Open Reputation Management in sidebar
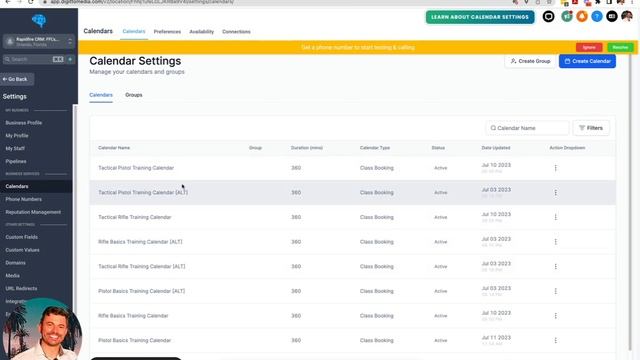This screenshot has width=640, height=360. [x=33, y=212]
